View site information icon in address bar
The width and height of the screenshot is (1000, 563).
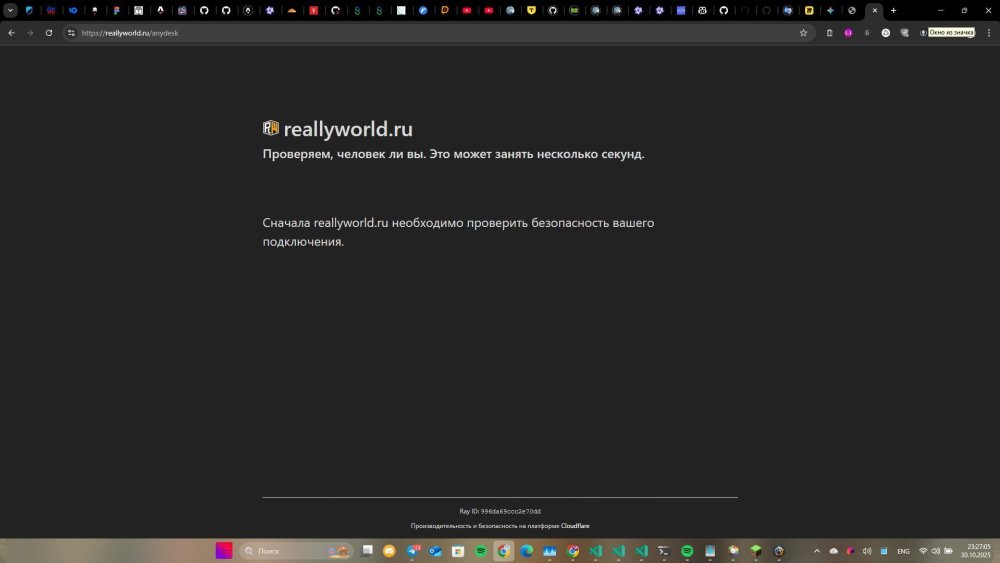71,33
